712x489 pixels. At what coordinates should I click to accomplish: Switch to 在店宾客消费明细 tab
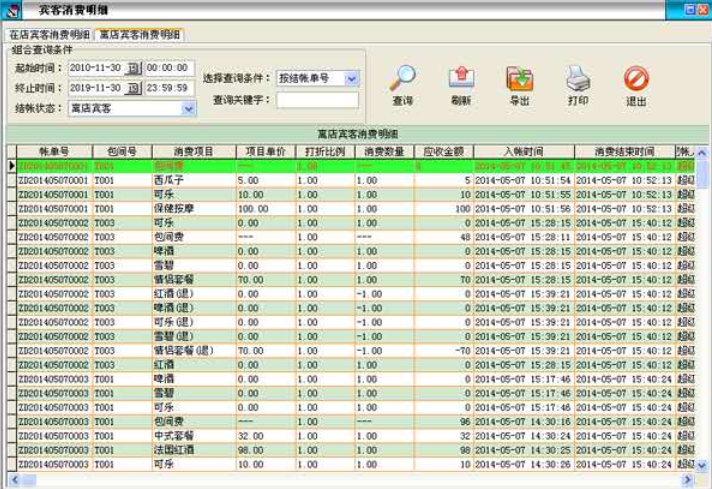click(x=49, y=35)
